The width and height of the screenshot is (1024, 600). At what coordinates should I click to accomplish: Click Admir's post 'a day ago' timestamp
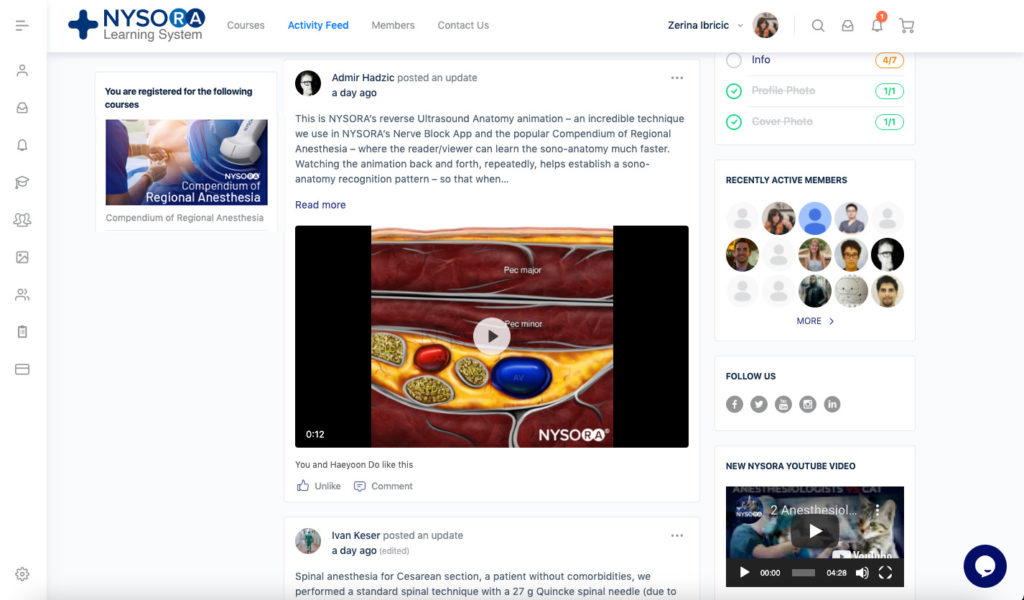click(354, 93)
